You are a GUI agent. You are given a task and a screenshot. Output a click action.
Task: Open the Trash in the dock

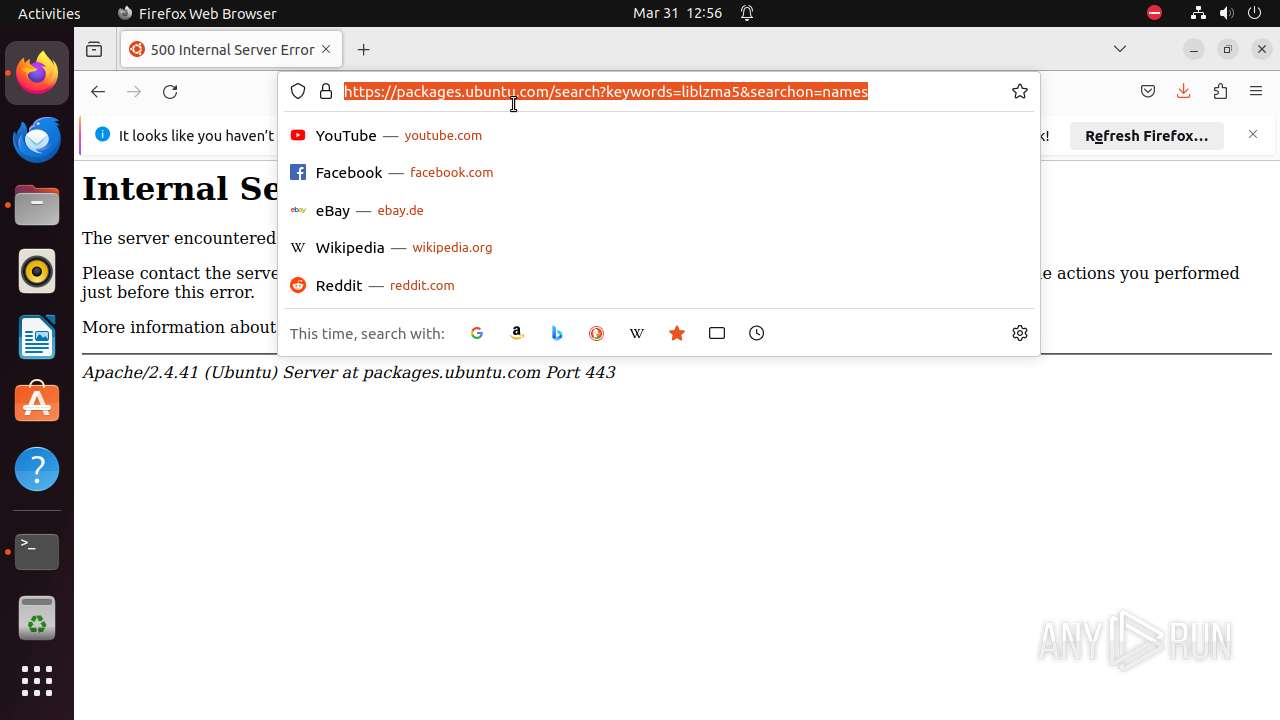point(37,617)
